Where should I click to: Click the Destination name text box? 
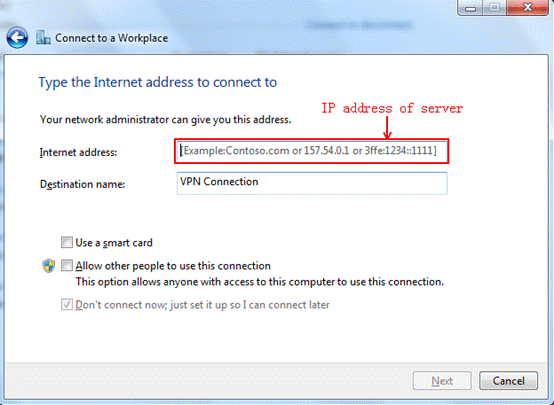point(312,183)
